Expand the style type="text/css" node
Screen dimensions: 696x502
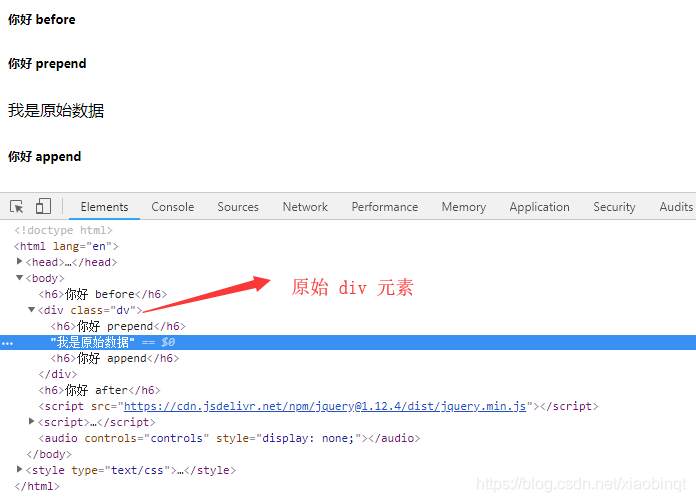(20, 469)
